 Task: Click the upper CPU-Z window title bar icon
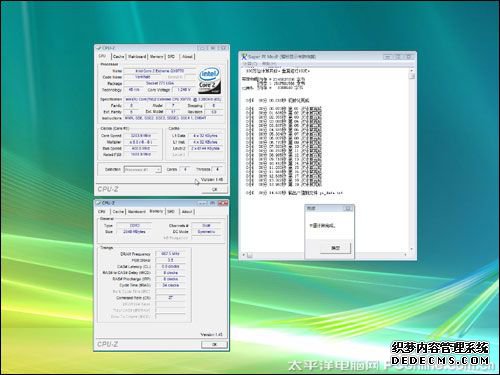coord(99,48)
